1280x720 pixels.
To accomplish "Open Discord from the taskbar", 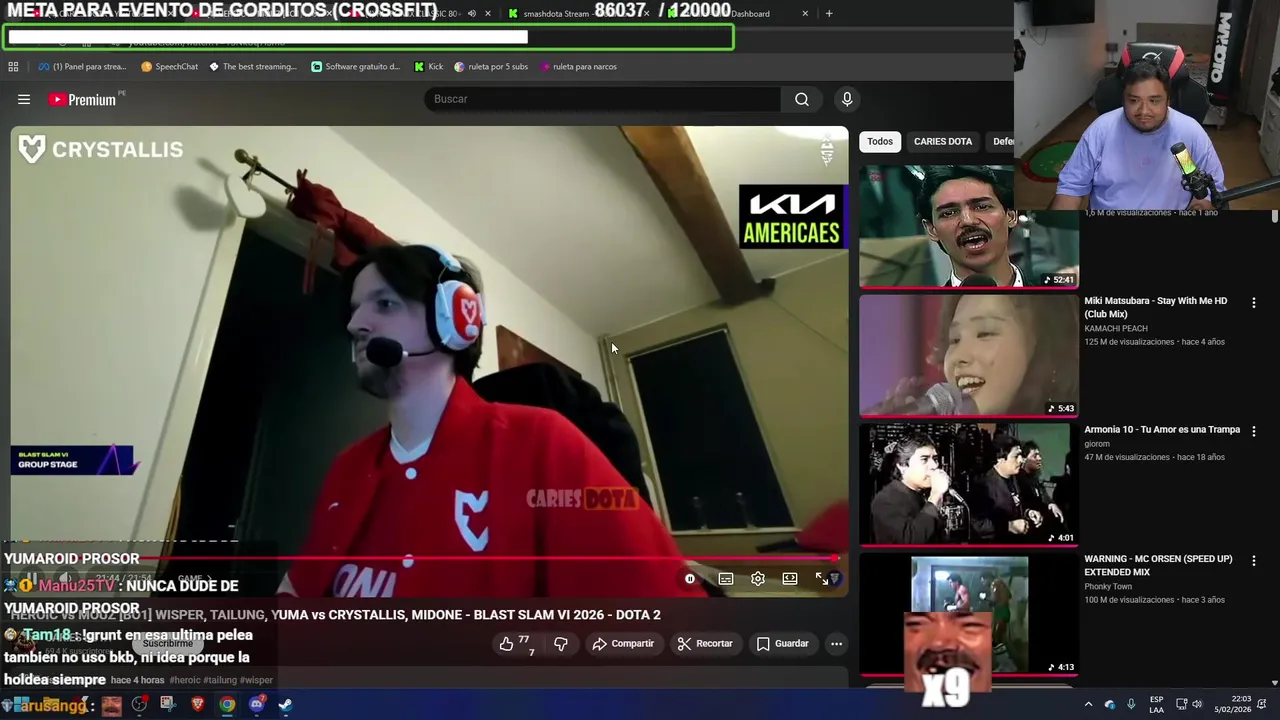I will (256, 705).
